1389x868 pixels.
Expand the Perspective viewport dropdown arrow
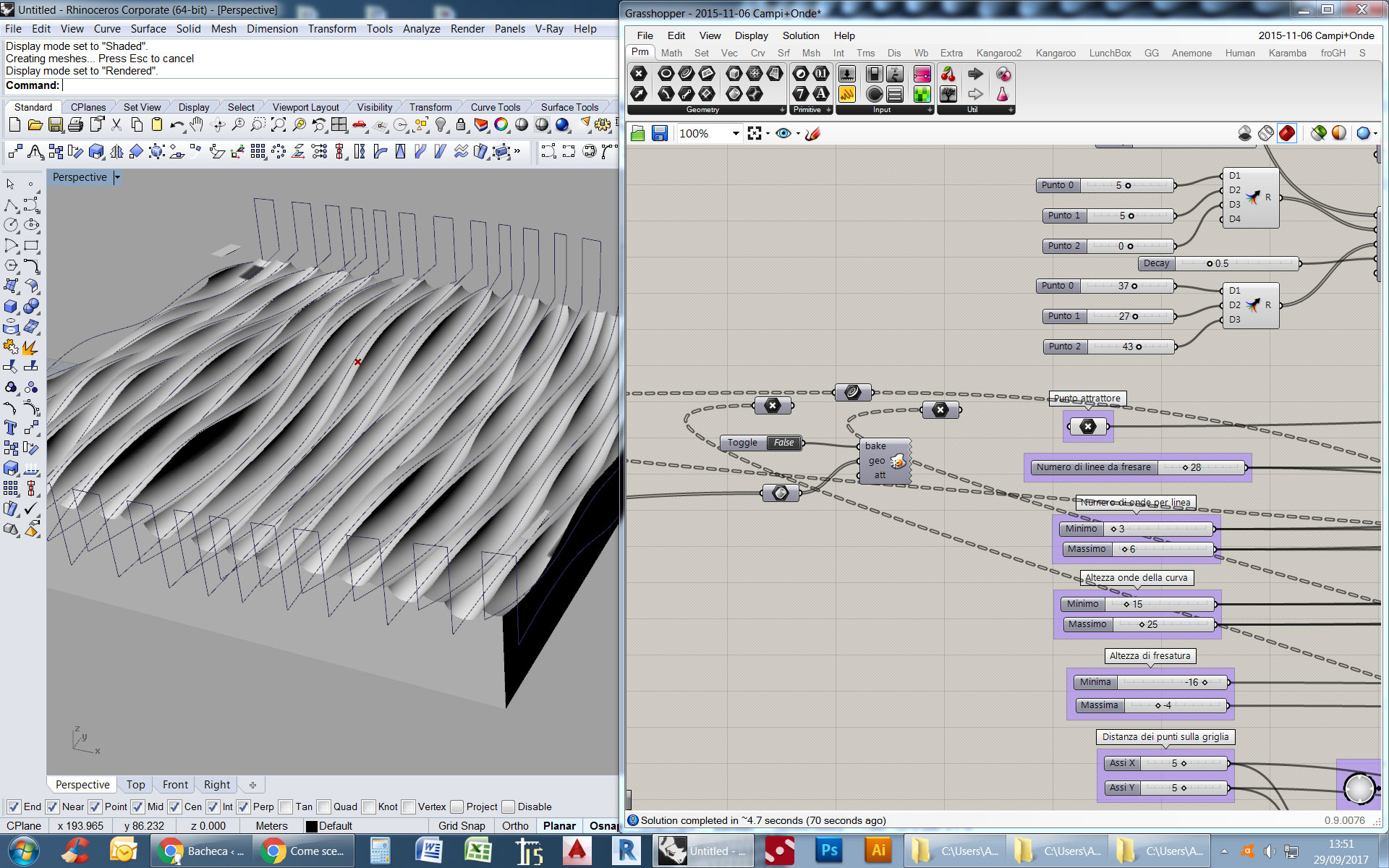click(117, 177)
